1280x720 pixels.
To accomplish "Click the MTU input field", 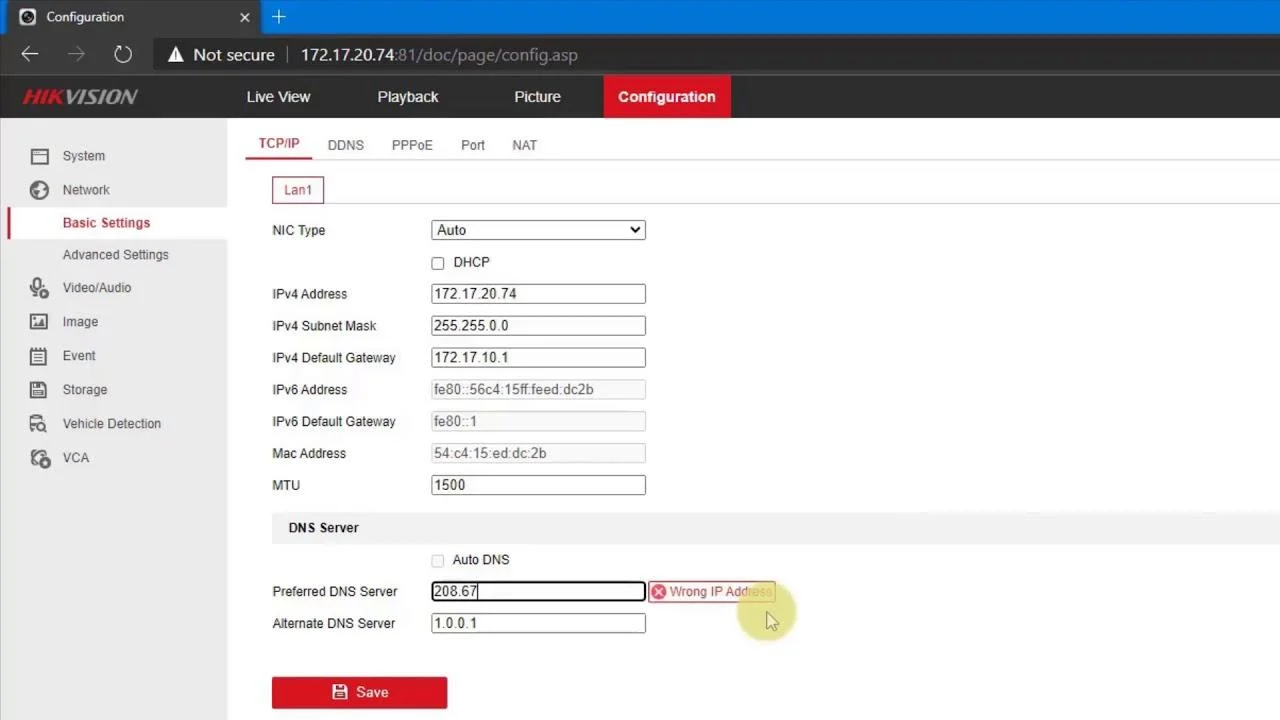I will [538, 485].
